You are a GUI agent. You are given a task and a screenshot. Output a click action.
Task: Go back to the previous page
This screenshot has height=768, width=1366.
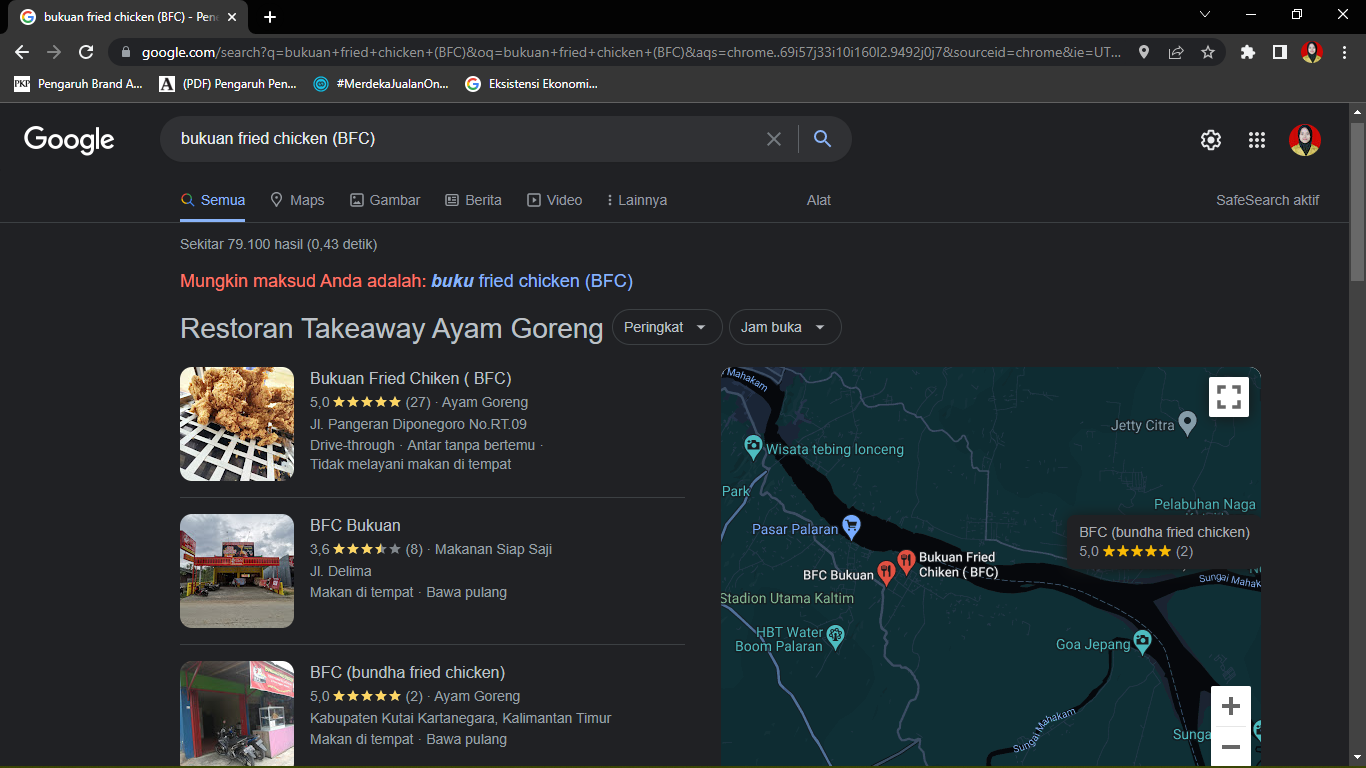22,52
